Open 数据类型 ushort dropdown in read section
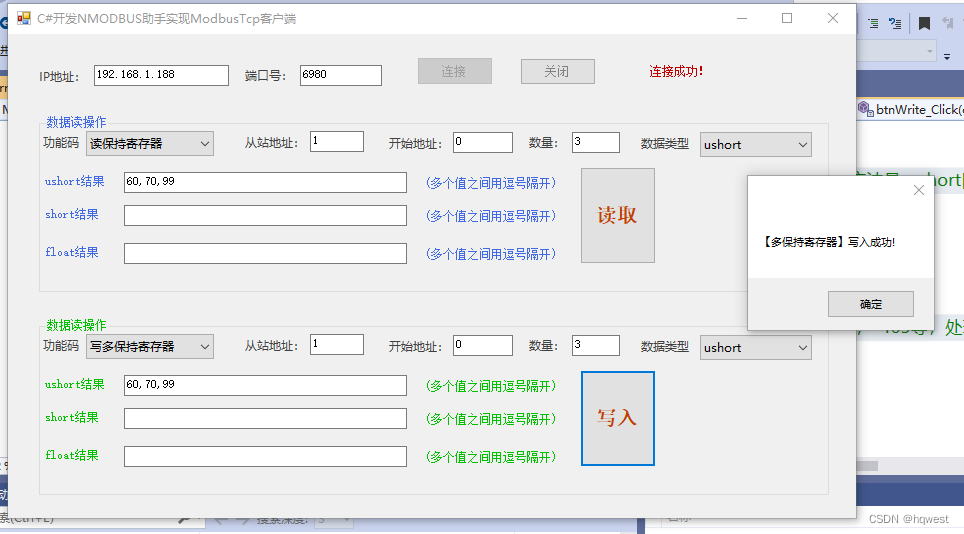Screen dimensions: 964x534 pyautogui.click(x=756, y=145)
